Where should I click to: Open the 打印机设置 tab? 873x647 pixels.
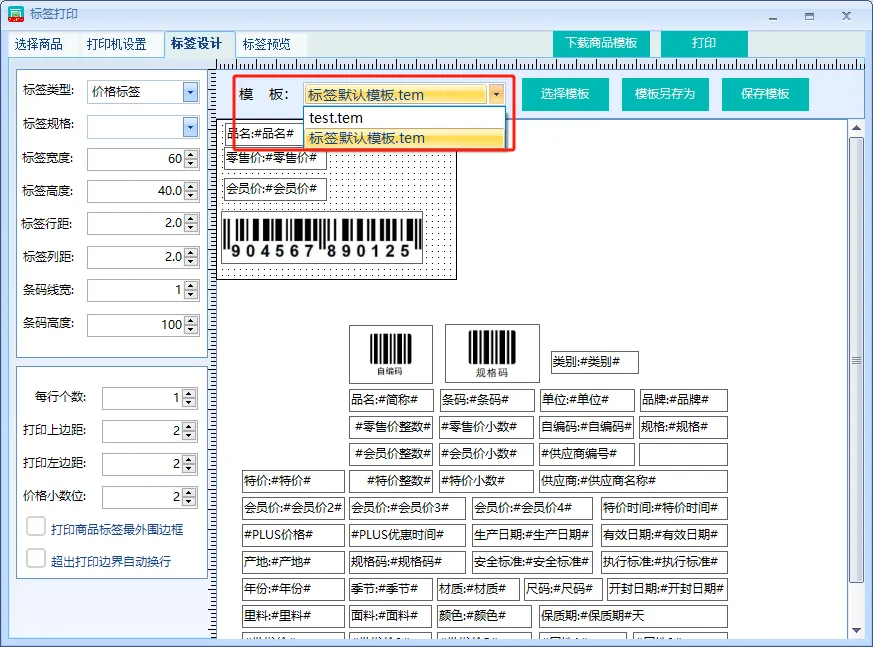click(116, 44)
